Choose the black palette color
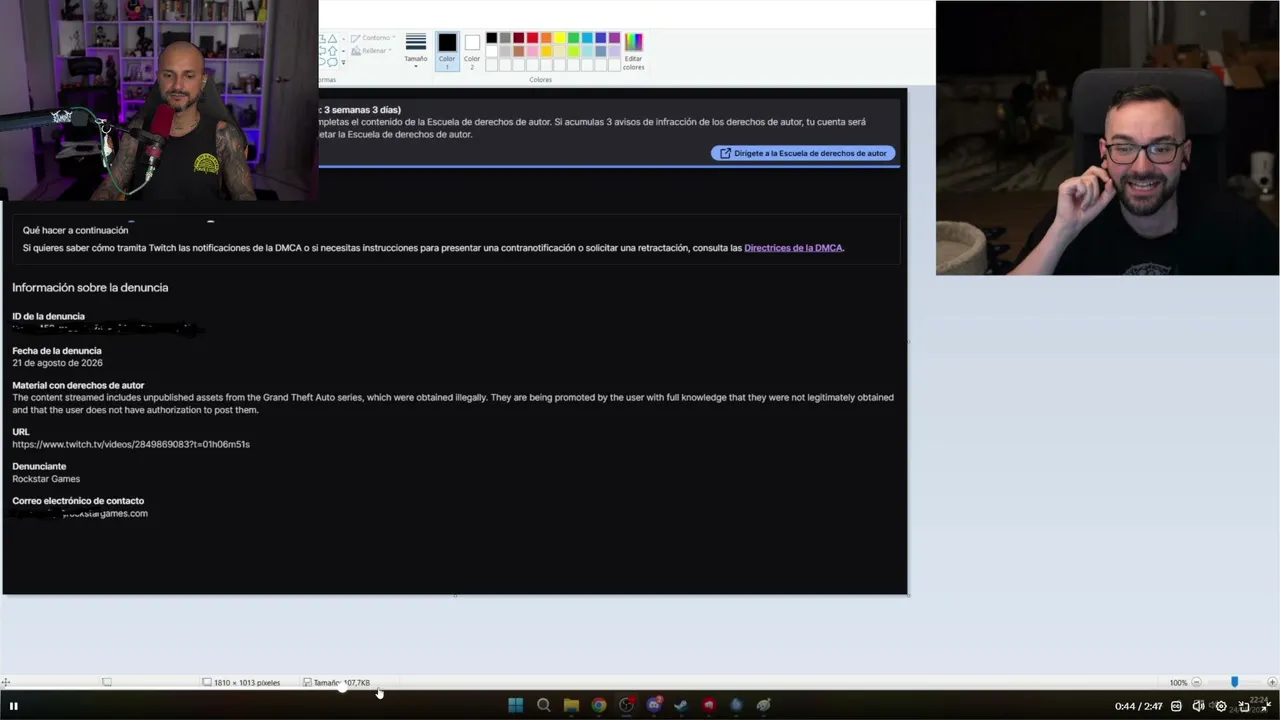This screenshot has width=1280, height=720. 491,38
